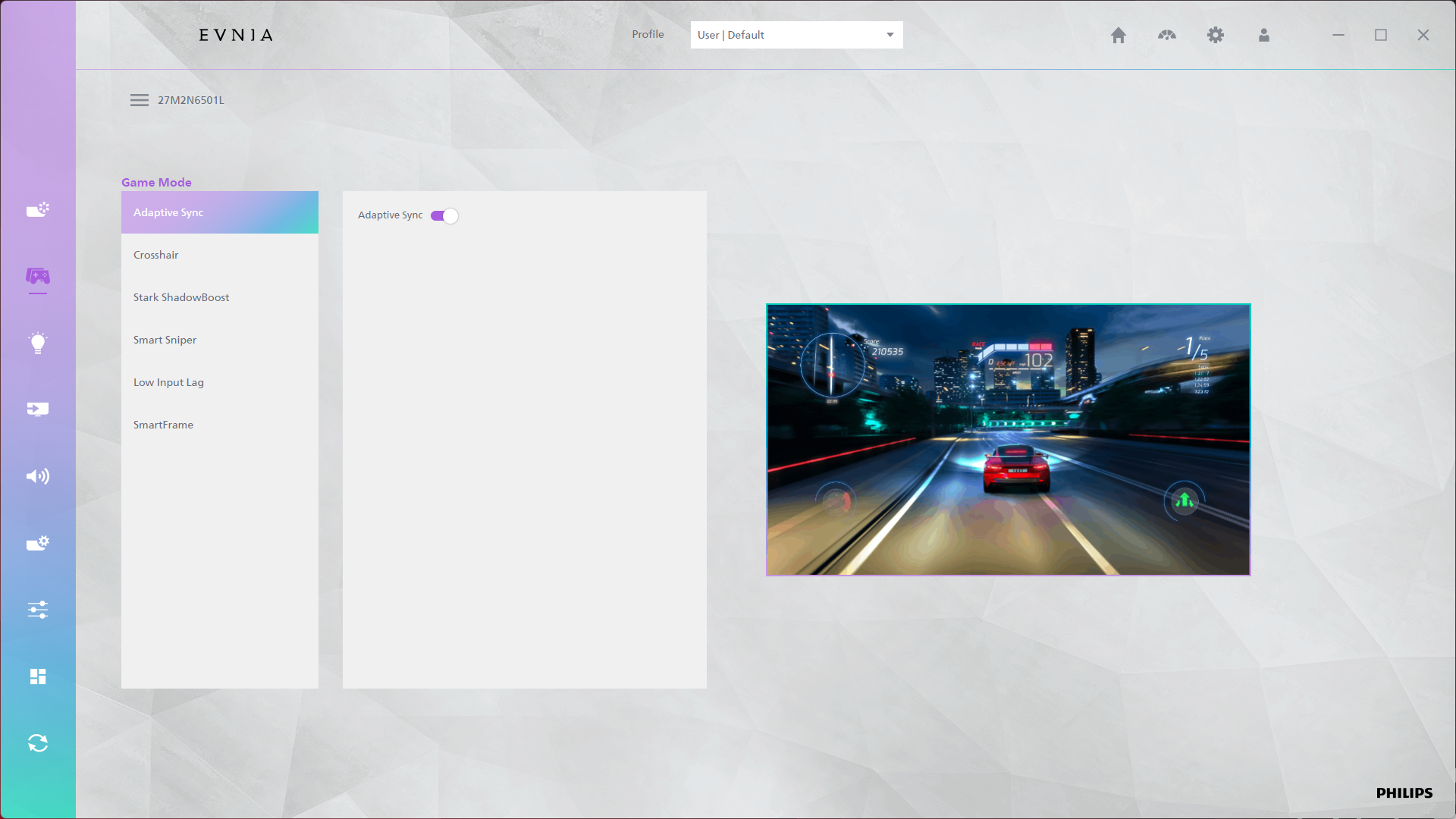
Task: Select Stark ShadowBoost option
Action: [x=181, y=297]
